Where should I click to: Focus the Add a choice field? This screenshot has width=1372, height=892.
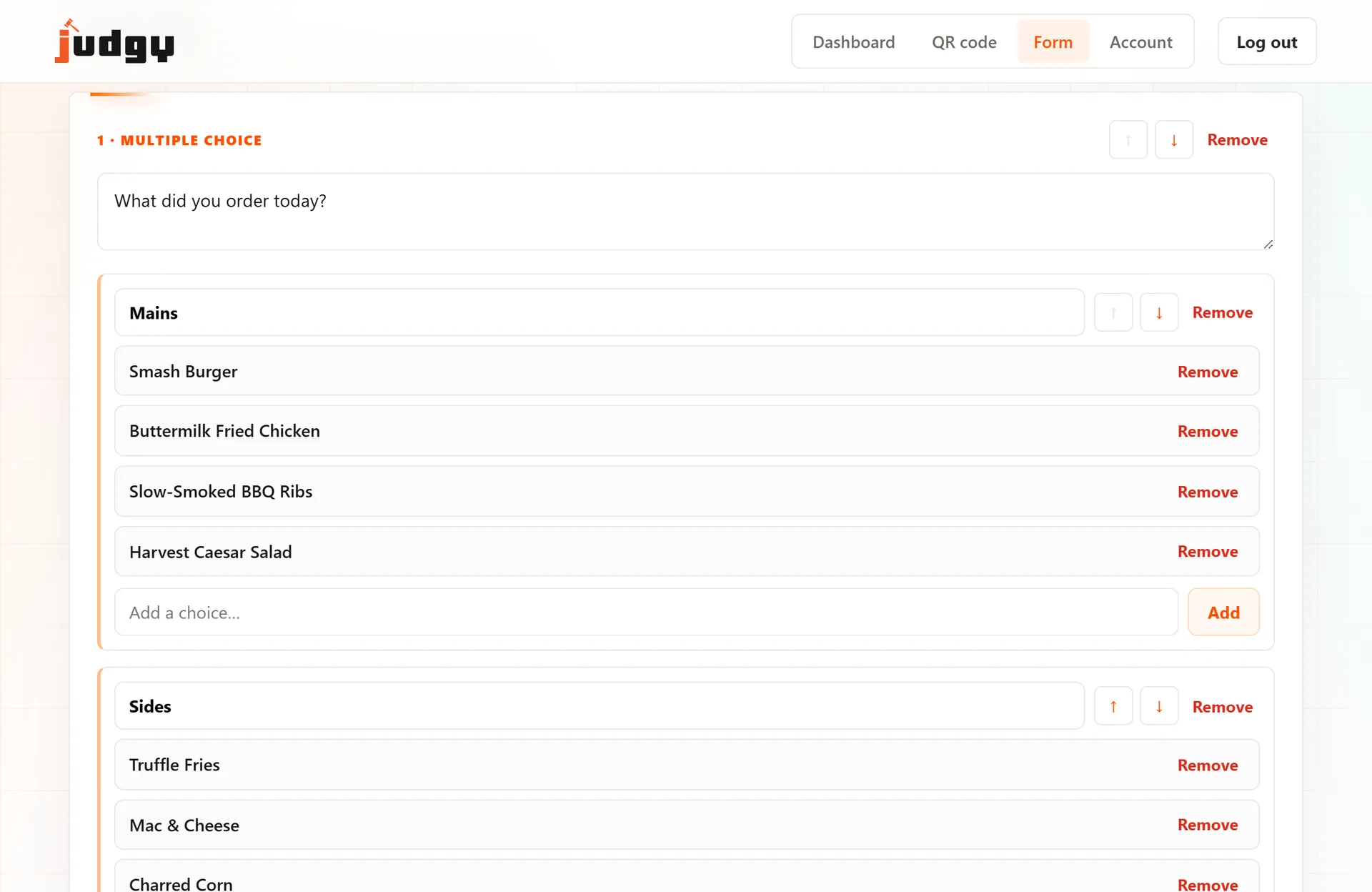(x=646, y=612)
